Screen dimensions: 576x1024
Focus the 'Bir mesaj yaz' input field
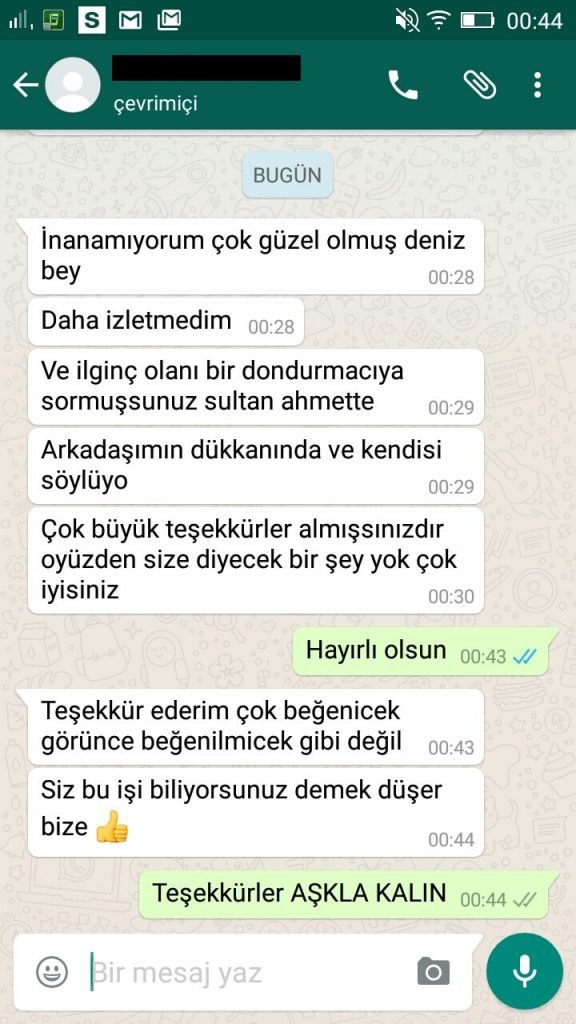tap(248, 972)
